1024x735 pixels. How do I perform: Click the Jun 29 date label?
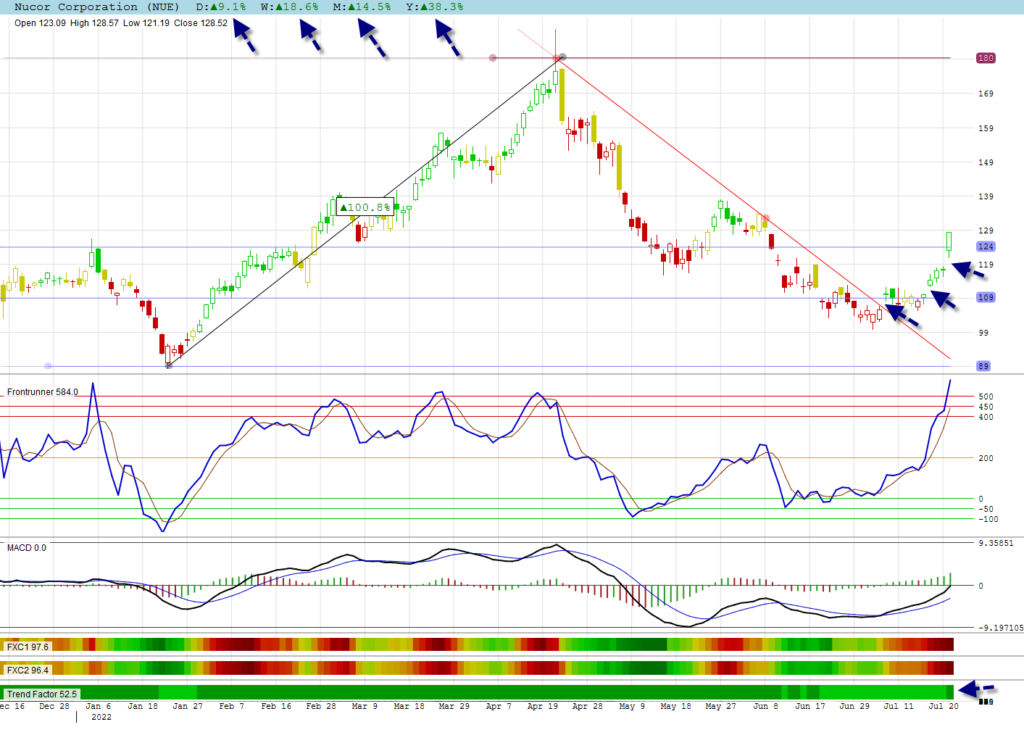pyautogui.click(x=854, y=706)
